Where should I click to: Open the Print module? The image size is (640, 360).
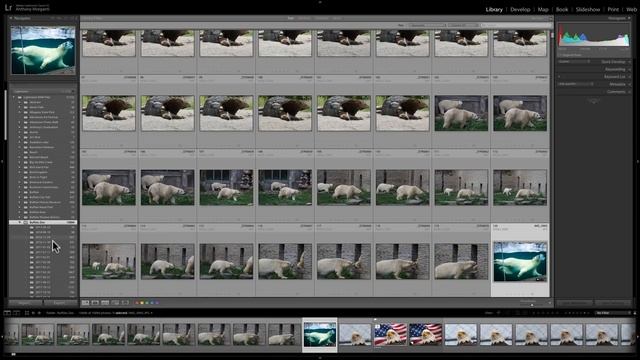pyautogui.click(x=613, y=9)
